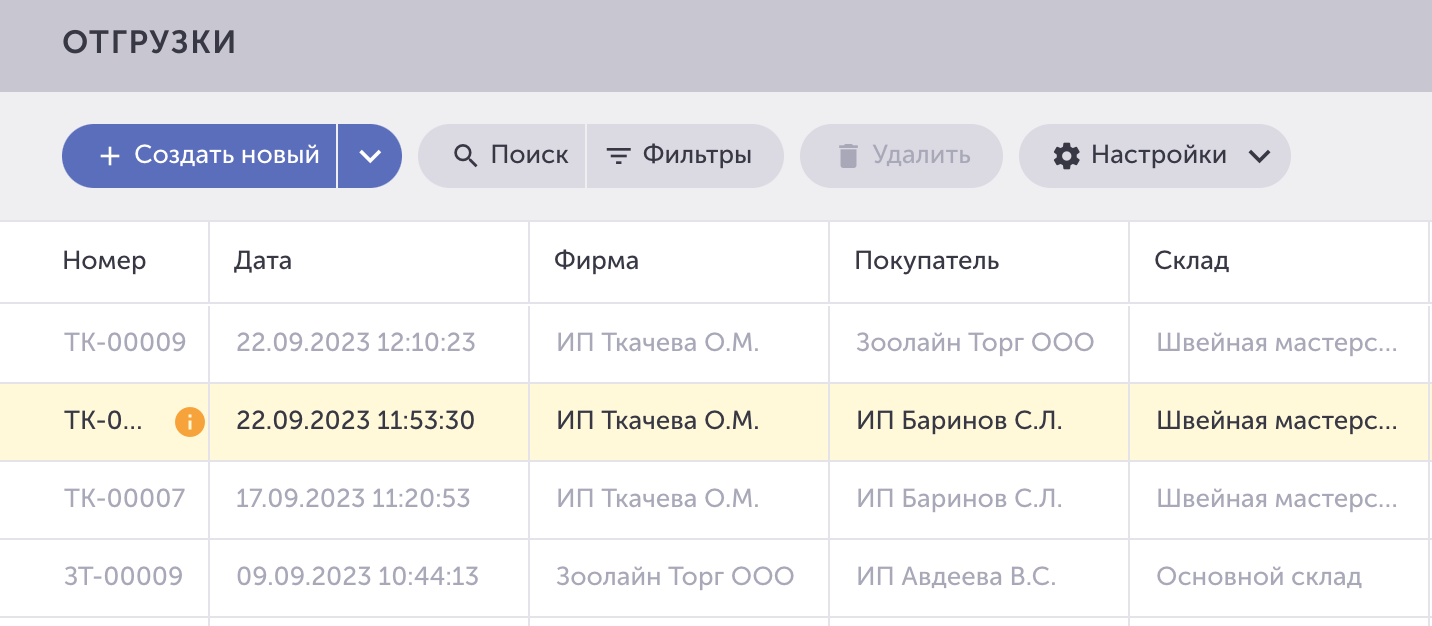Open the Фильтры panel

[x=685, y=156]
